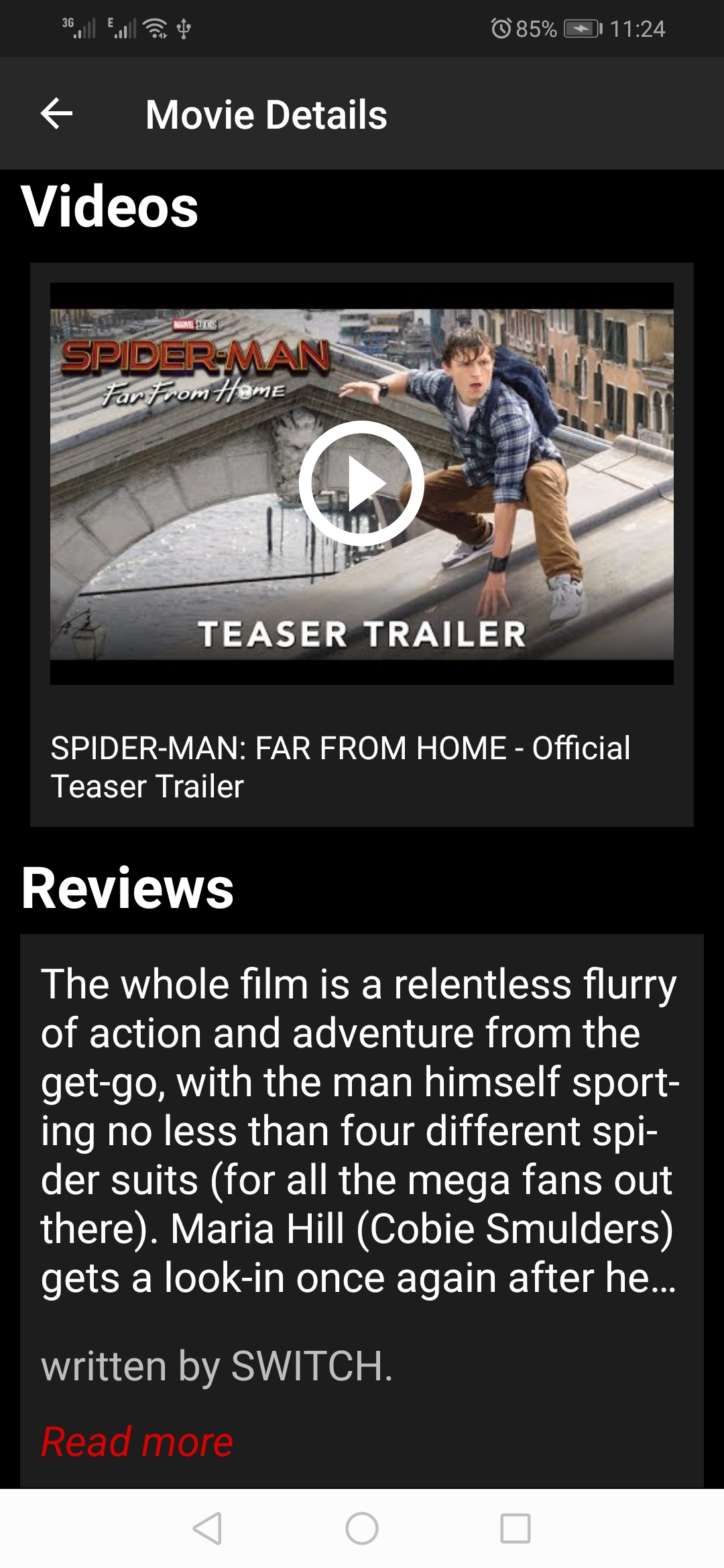
Task: Tap the Reviews section heading
Action: pyautogui.click(x=127, y=887)
